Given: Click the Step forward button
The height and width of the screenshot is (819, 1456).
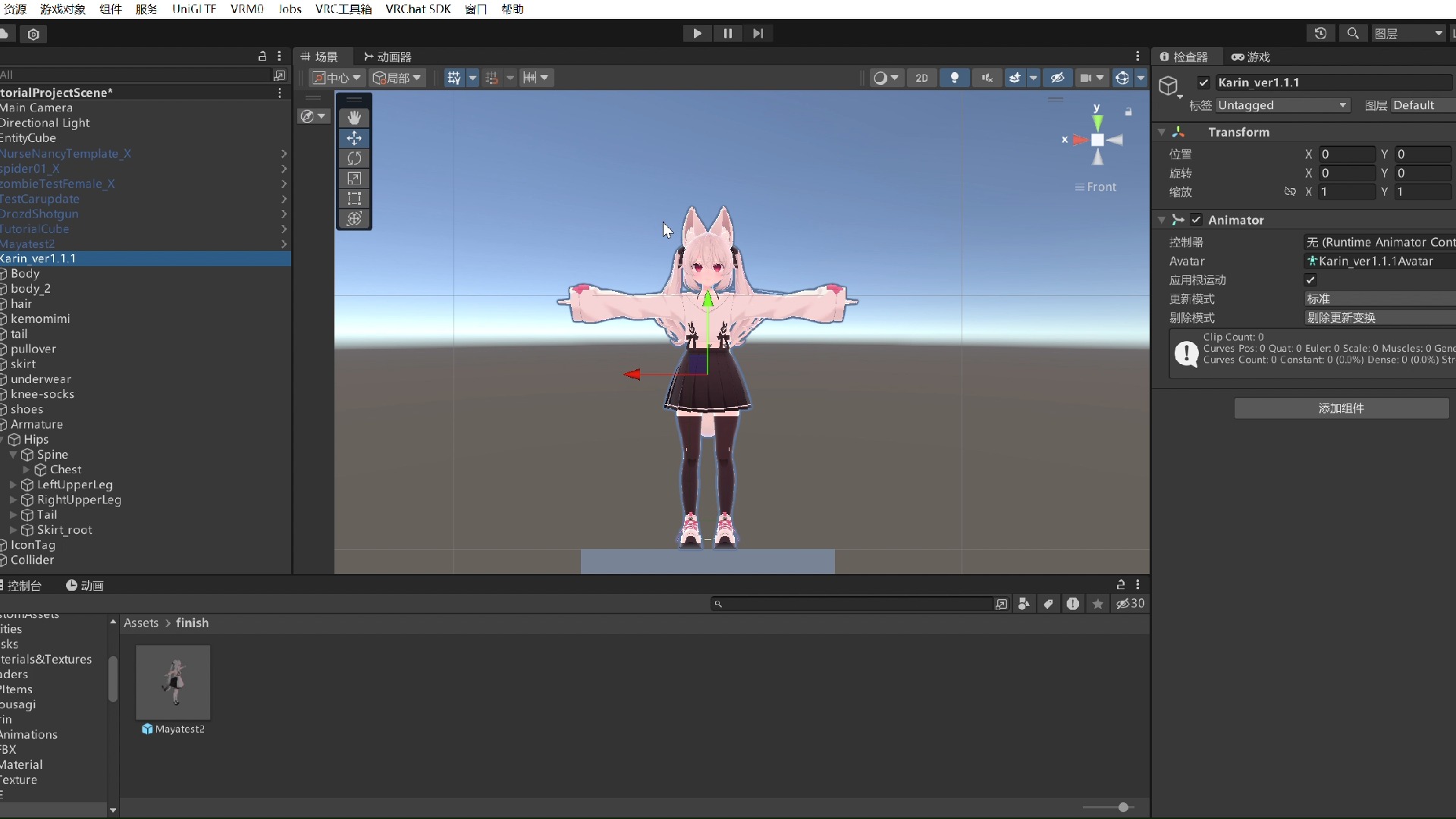Looking at the screenshot, I should (758, 33).
